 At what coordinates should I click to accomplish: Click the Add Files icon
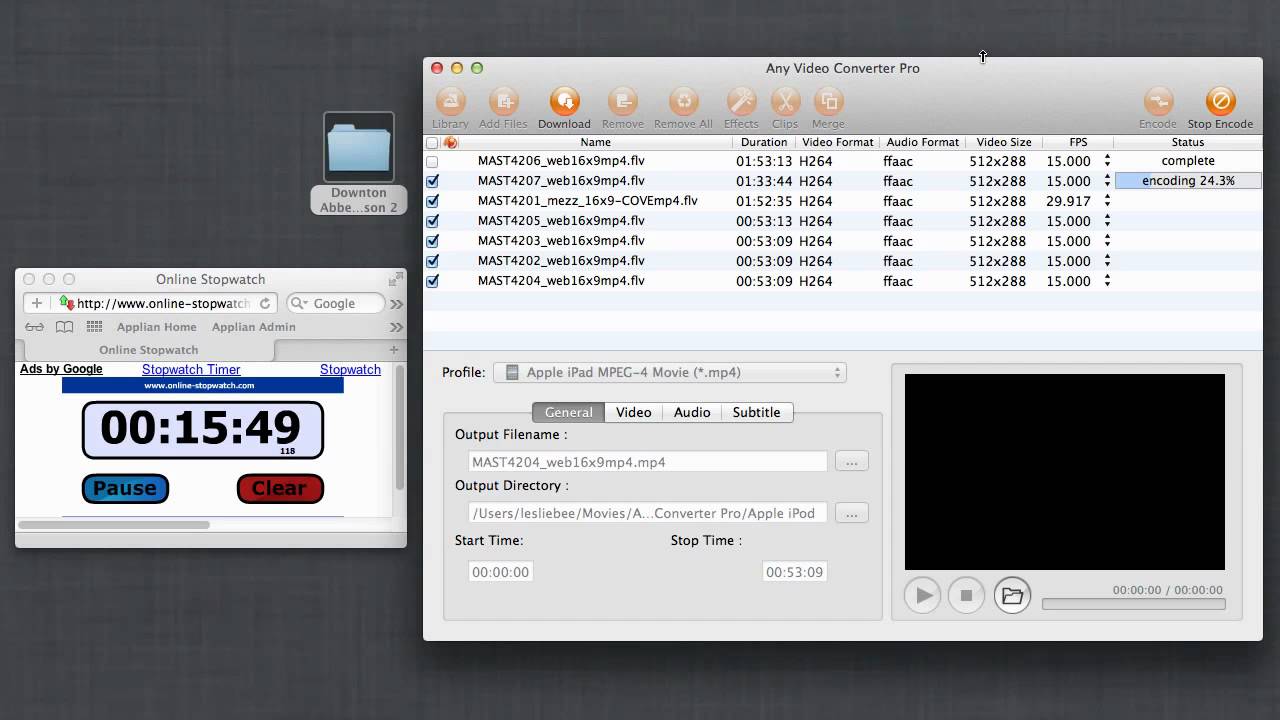[x=503, y=102]
